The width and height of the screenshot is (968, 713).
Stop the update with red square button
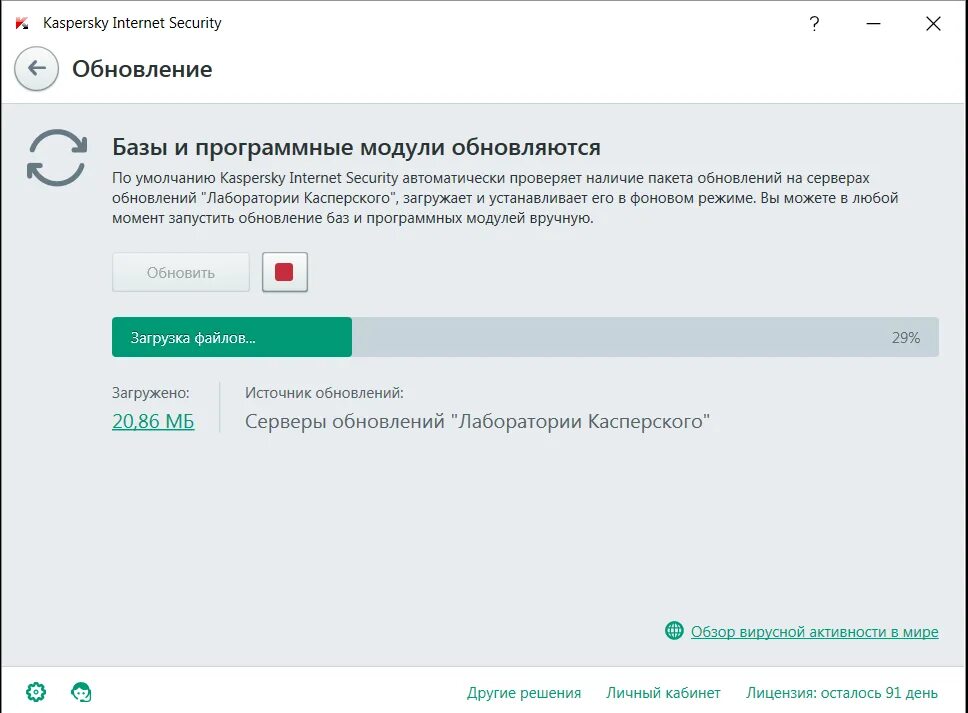click(285, 272)
